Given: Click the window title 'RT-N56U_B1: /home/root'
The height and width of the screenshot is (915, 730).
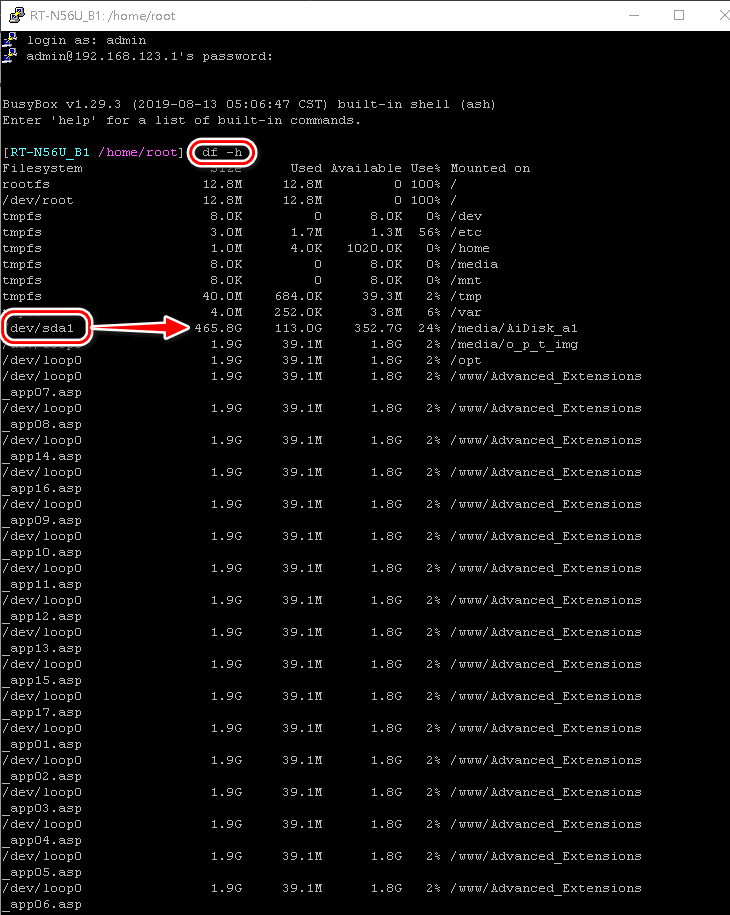Looking at the screenshot, I should point(103,16).
